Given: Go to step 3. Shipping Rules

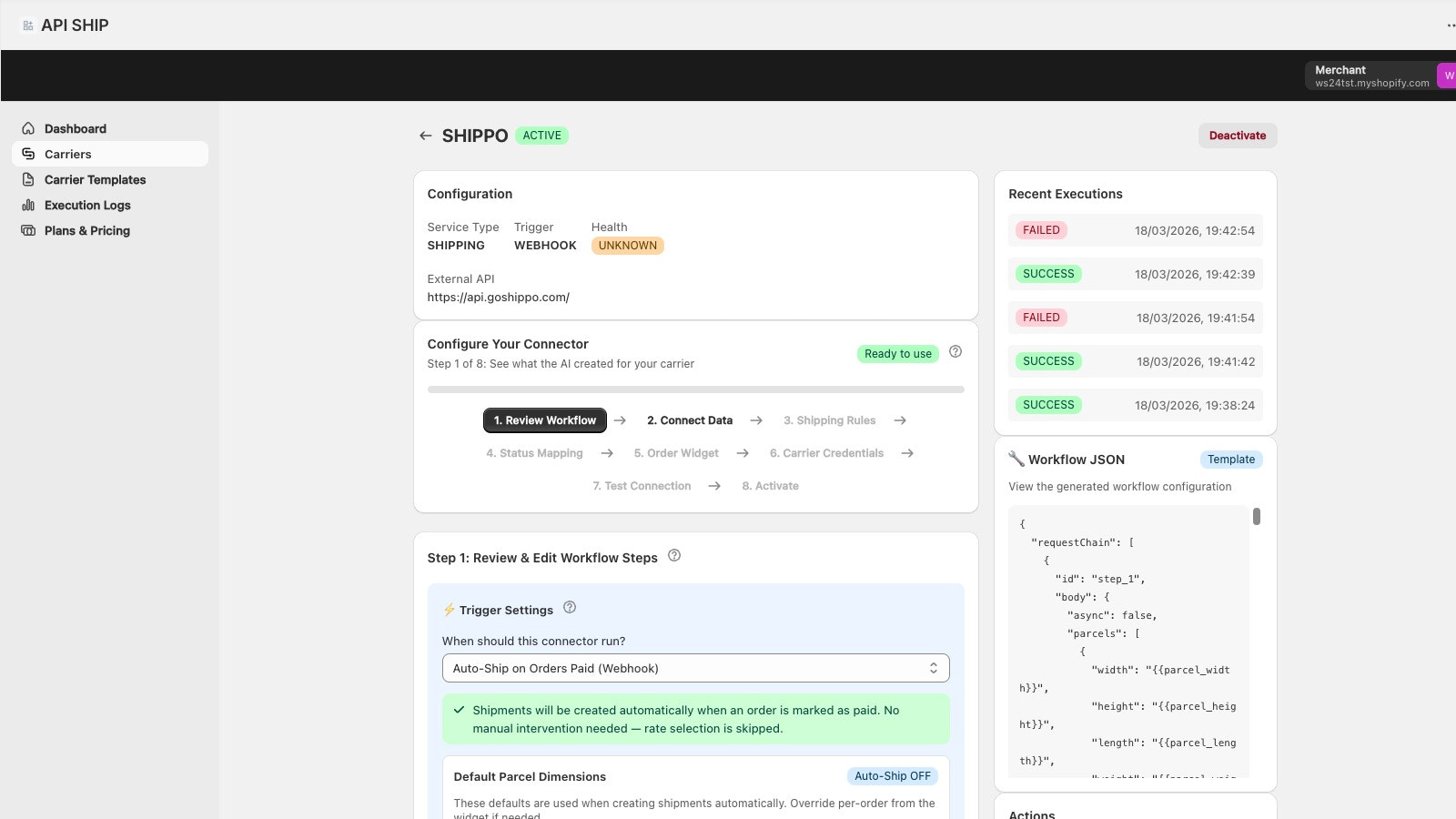Looking at the screenshot, I should [x=830, y=420].
